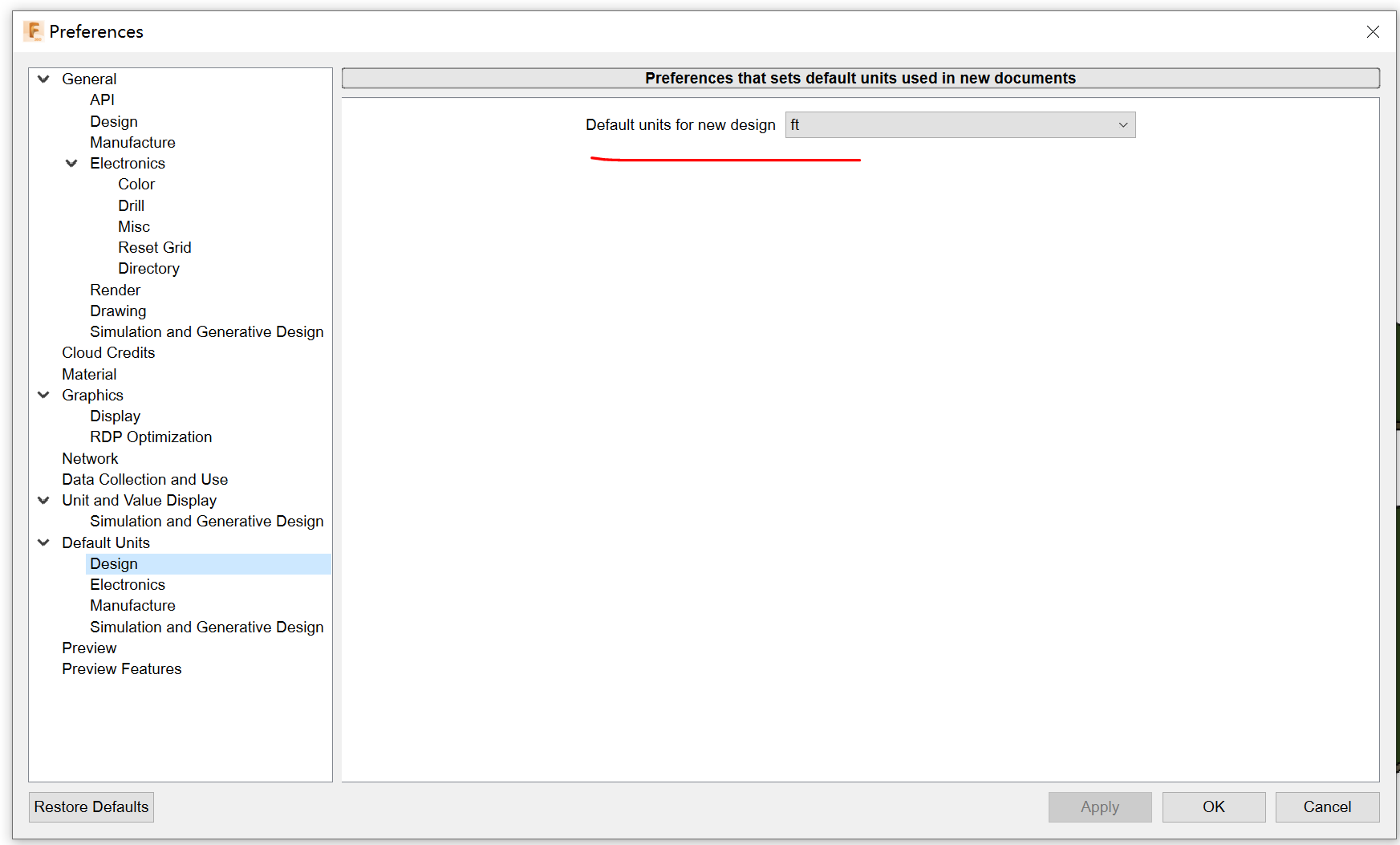The width and height of the screenshot is (1400, 845).
Task: Open Cloud Credits preferences
Action: (108, 352)
